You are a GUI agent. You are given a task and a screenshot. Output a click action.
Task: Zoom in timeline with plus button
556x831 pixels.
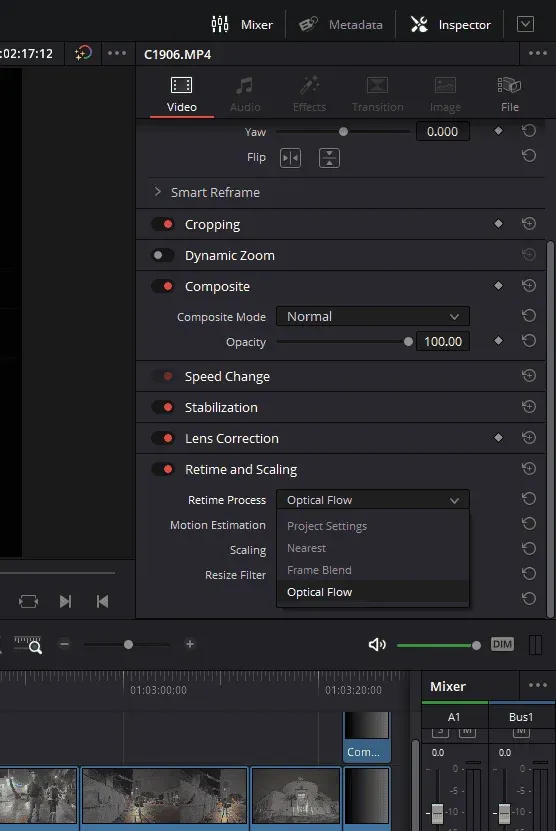click(190, 644)
